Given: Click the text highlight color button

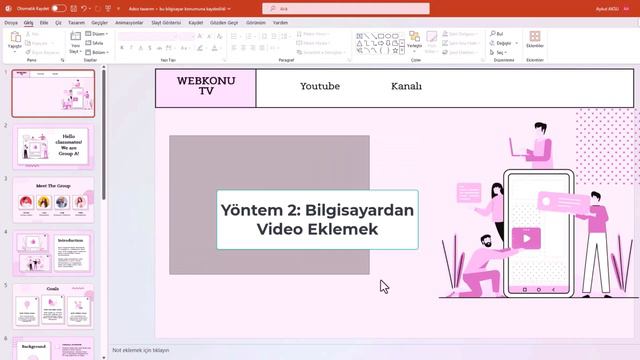Looking at the screenshot, I should [x=200, y=48].
